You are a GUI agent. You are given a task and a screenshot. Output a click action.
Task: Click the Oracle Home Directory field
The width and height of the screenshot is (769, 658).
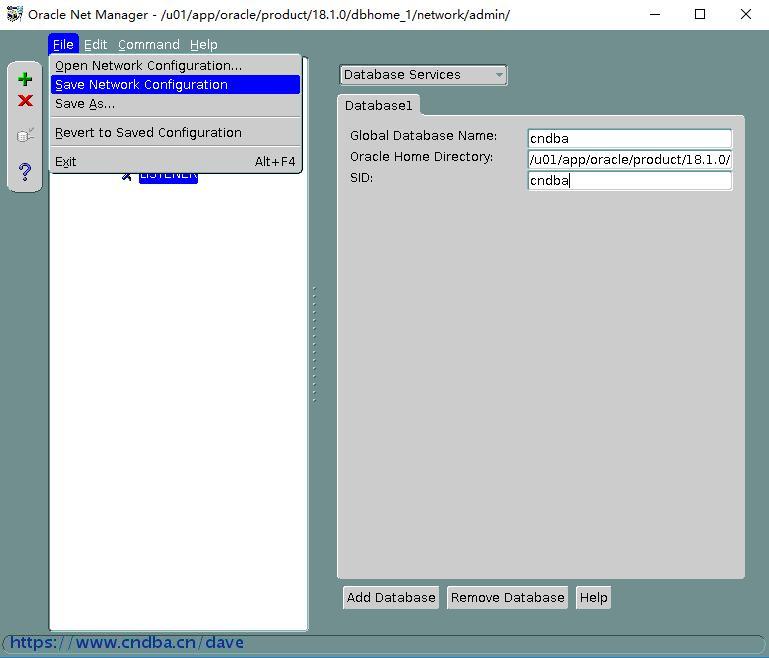(x=629, y=159)
